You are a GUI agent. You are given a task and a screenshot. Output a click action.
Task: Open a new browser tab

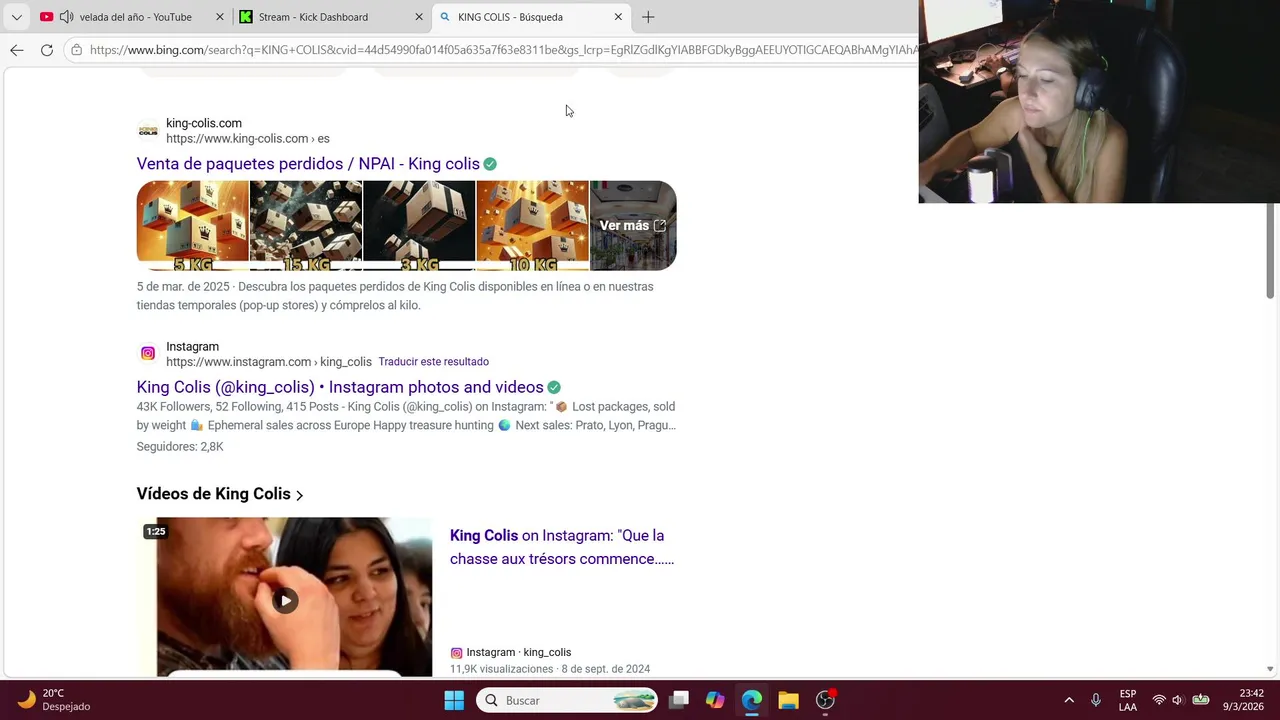tap(648, 17)
